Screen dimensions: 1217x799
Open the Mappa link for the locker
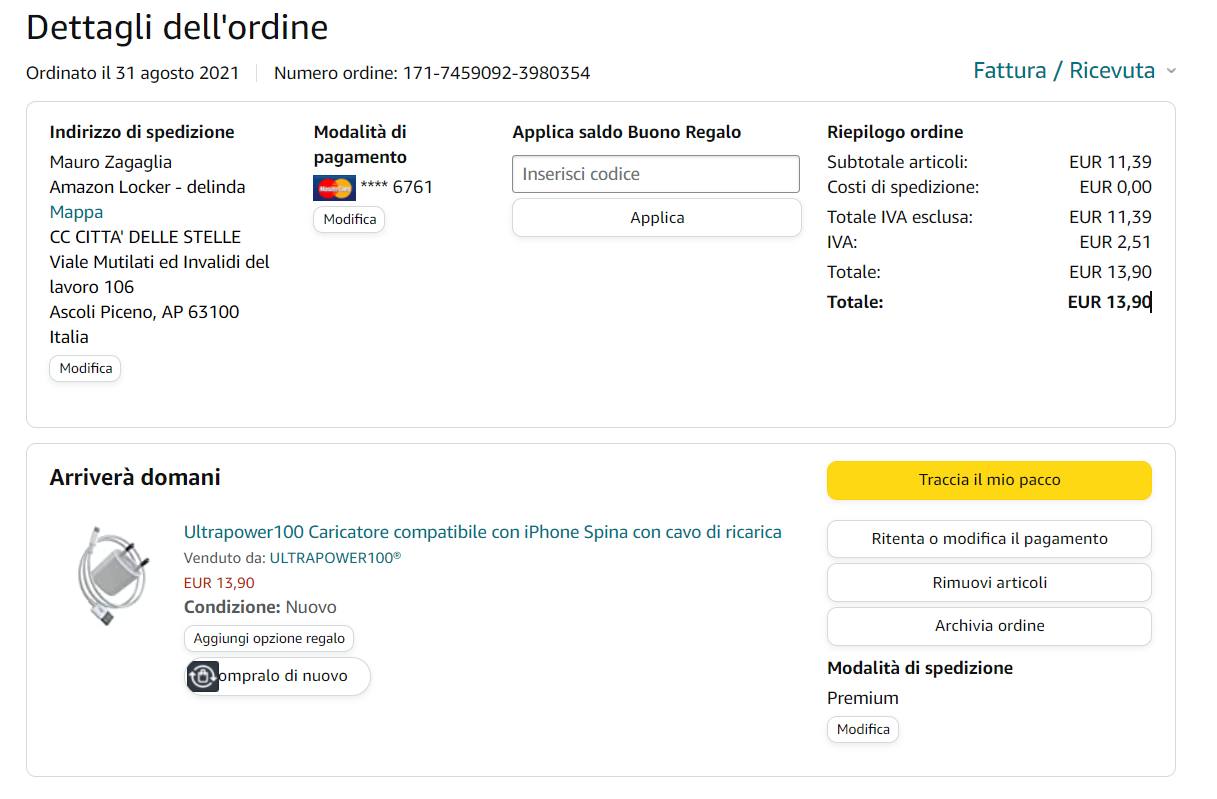tap(76, 212)
